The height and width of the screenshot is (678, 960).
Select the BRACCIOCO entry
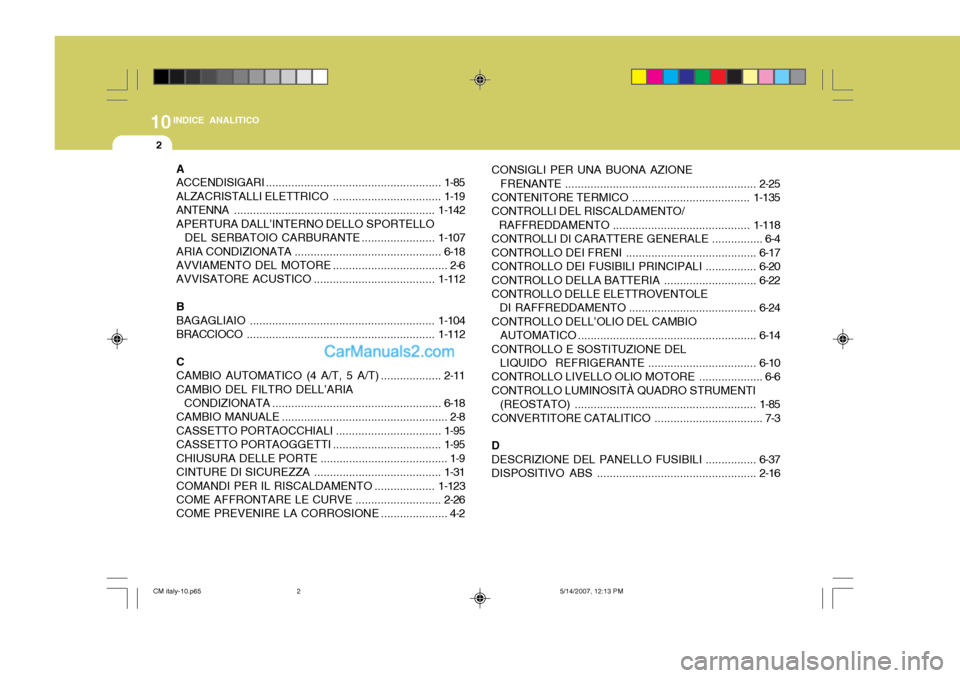point(320,334)
